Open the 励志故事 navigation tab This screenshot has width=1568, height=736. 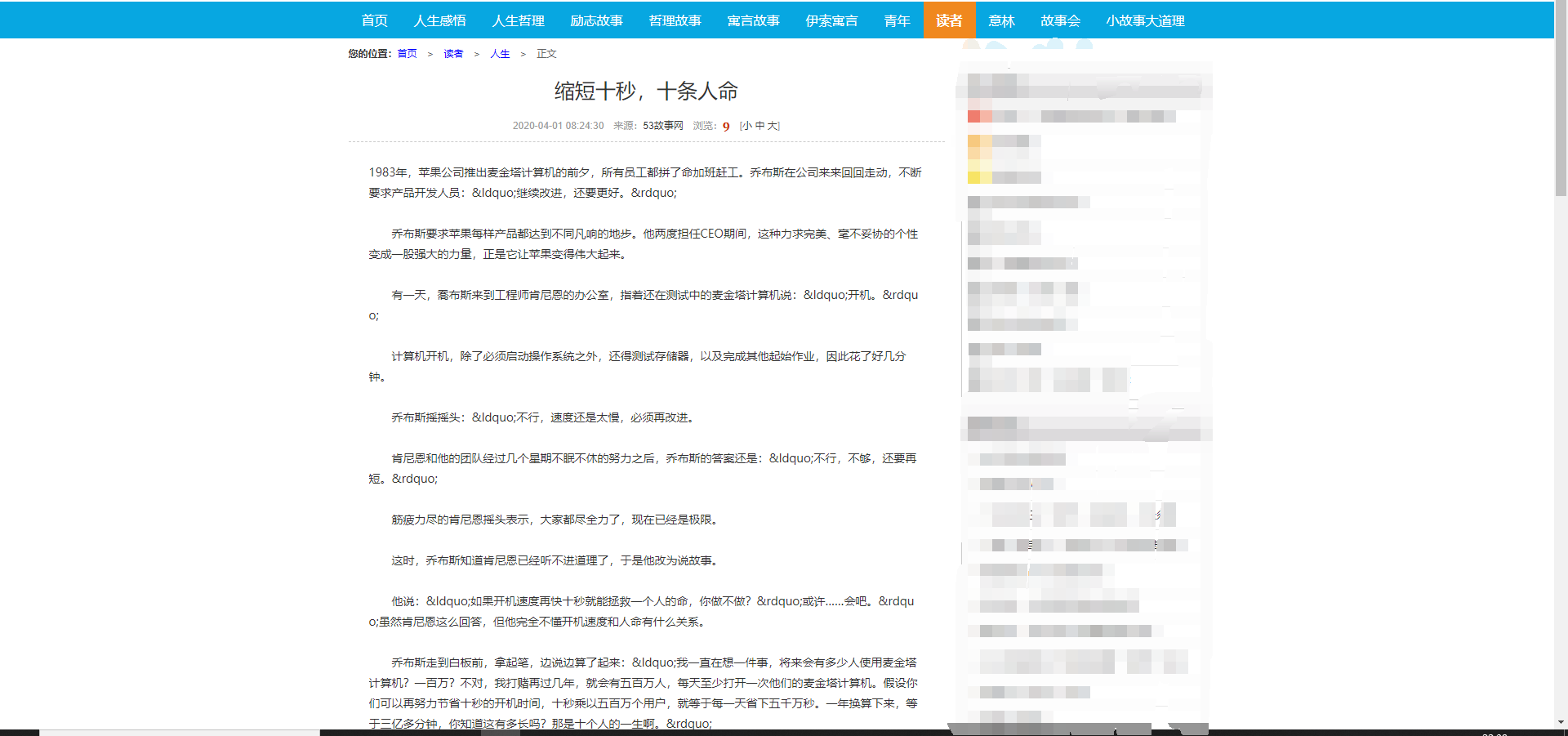[x=596, y=20]
